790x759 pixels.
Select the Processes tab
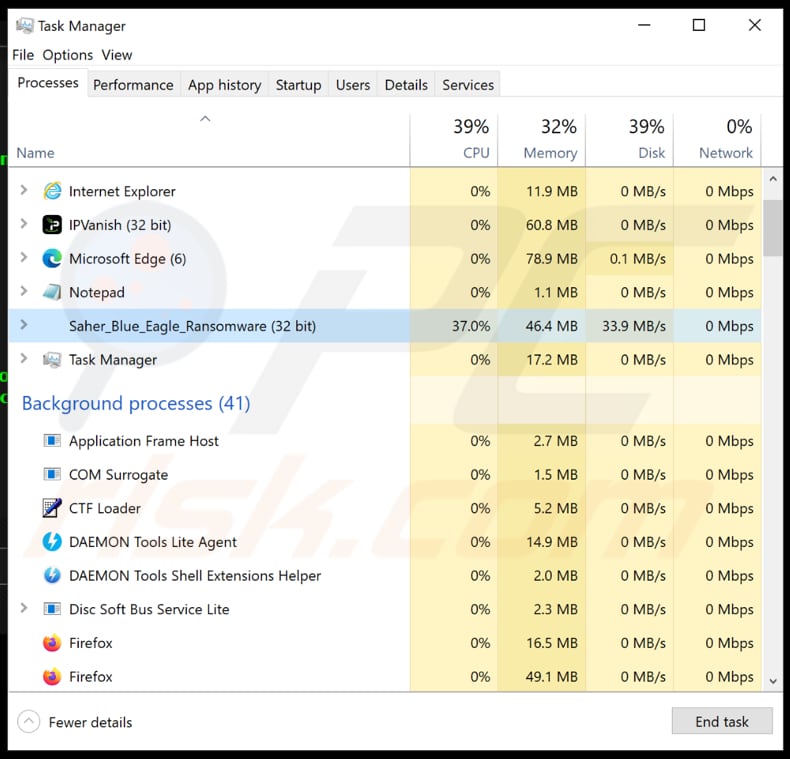(48, 83)
